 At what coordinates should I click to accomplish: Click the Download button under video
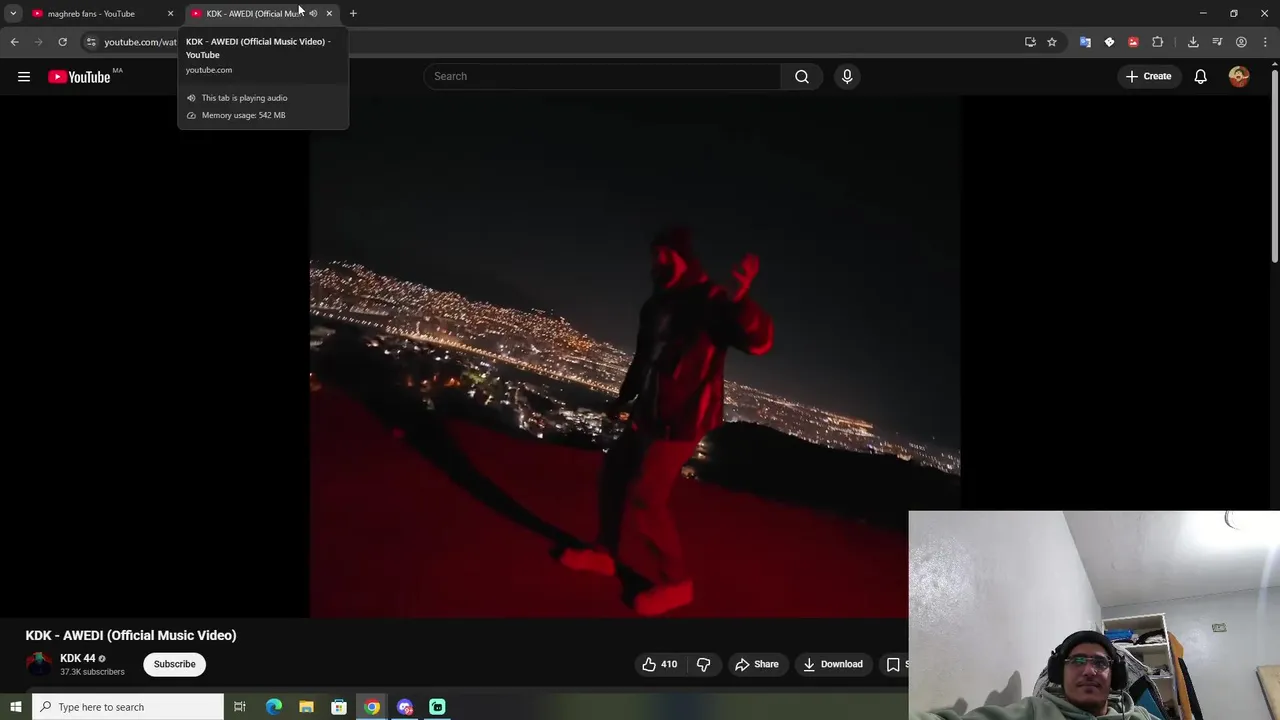(x=833, y=664)
